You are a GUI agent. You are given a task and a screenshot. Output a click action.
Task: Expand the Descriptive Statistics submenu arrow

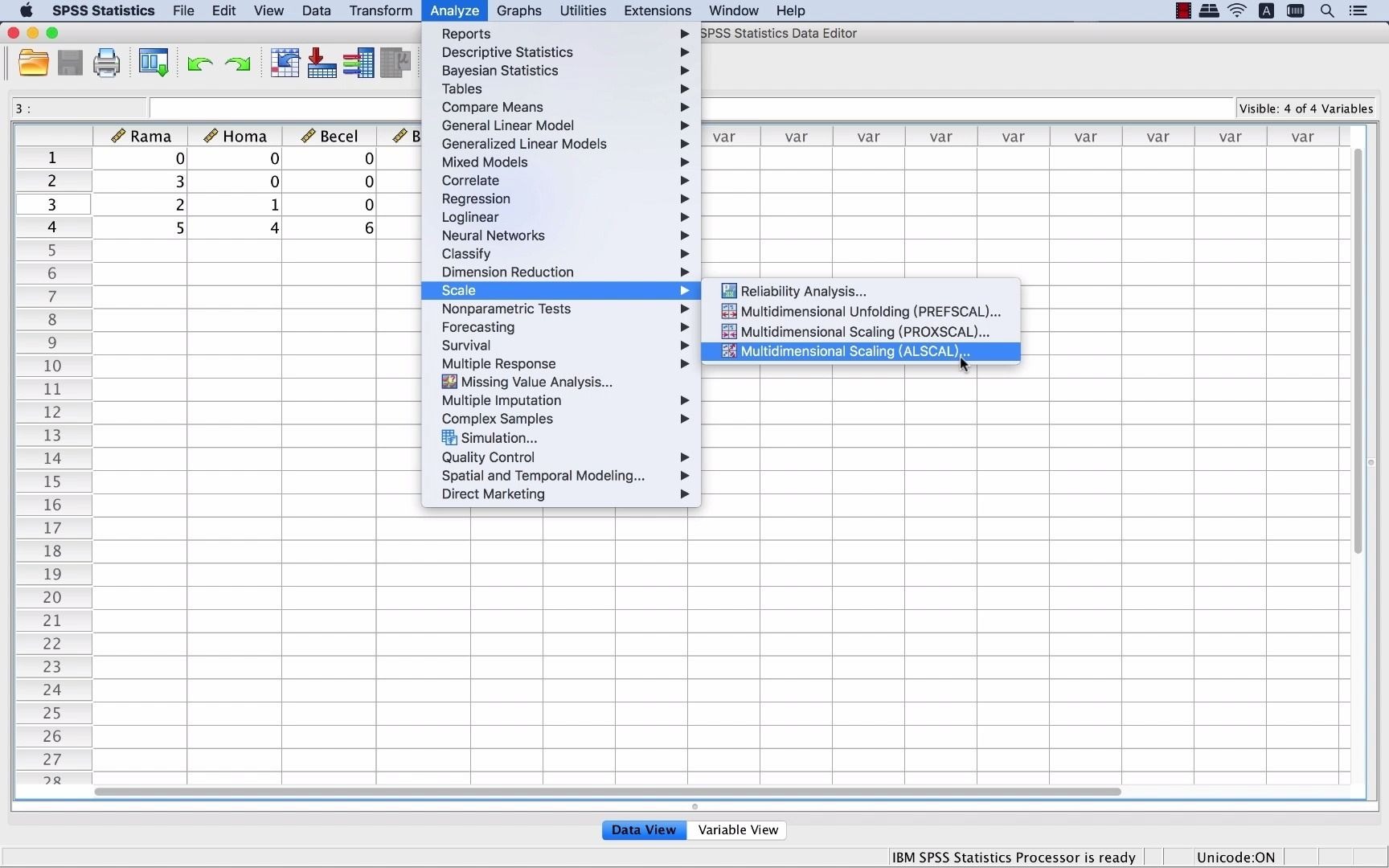685,52
